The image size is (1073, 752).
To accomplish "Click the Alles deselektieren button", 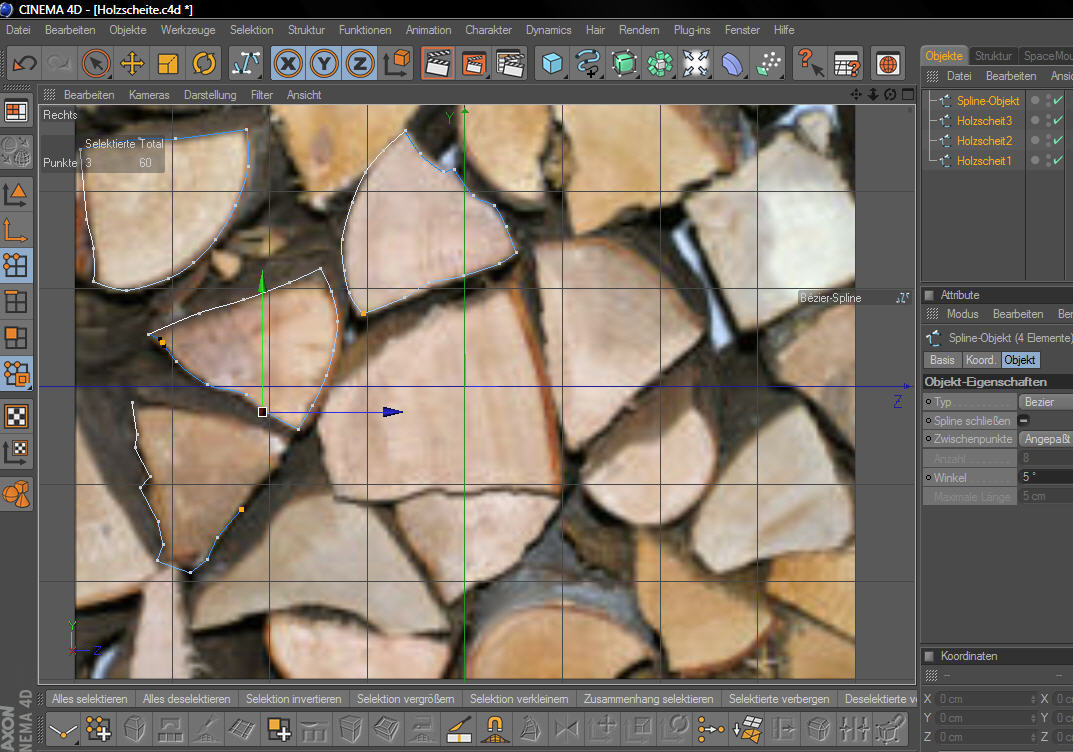I will click(186, 699).
